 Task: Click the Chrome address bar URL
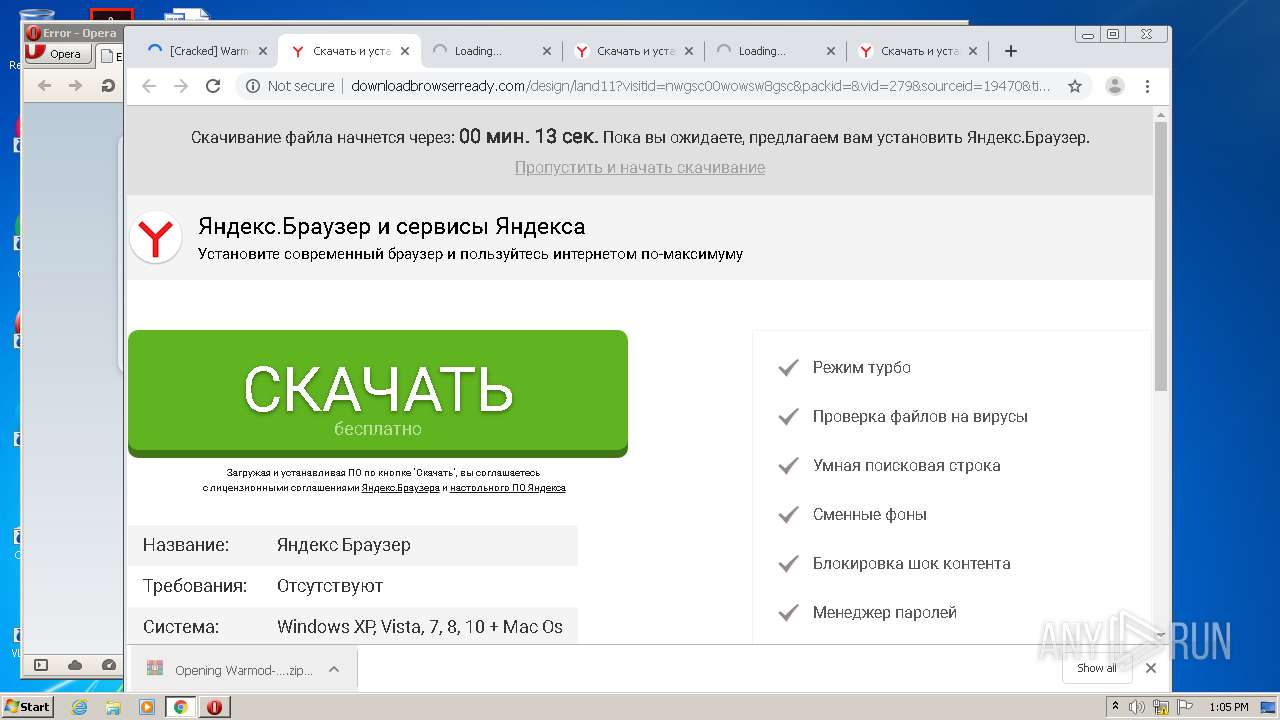click(700, 86)
